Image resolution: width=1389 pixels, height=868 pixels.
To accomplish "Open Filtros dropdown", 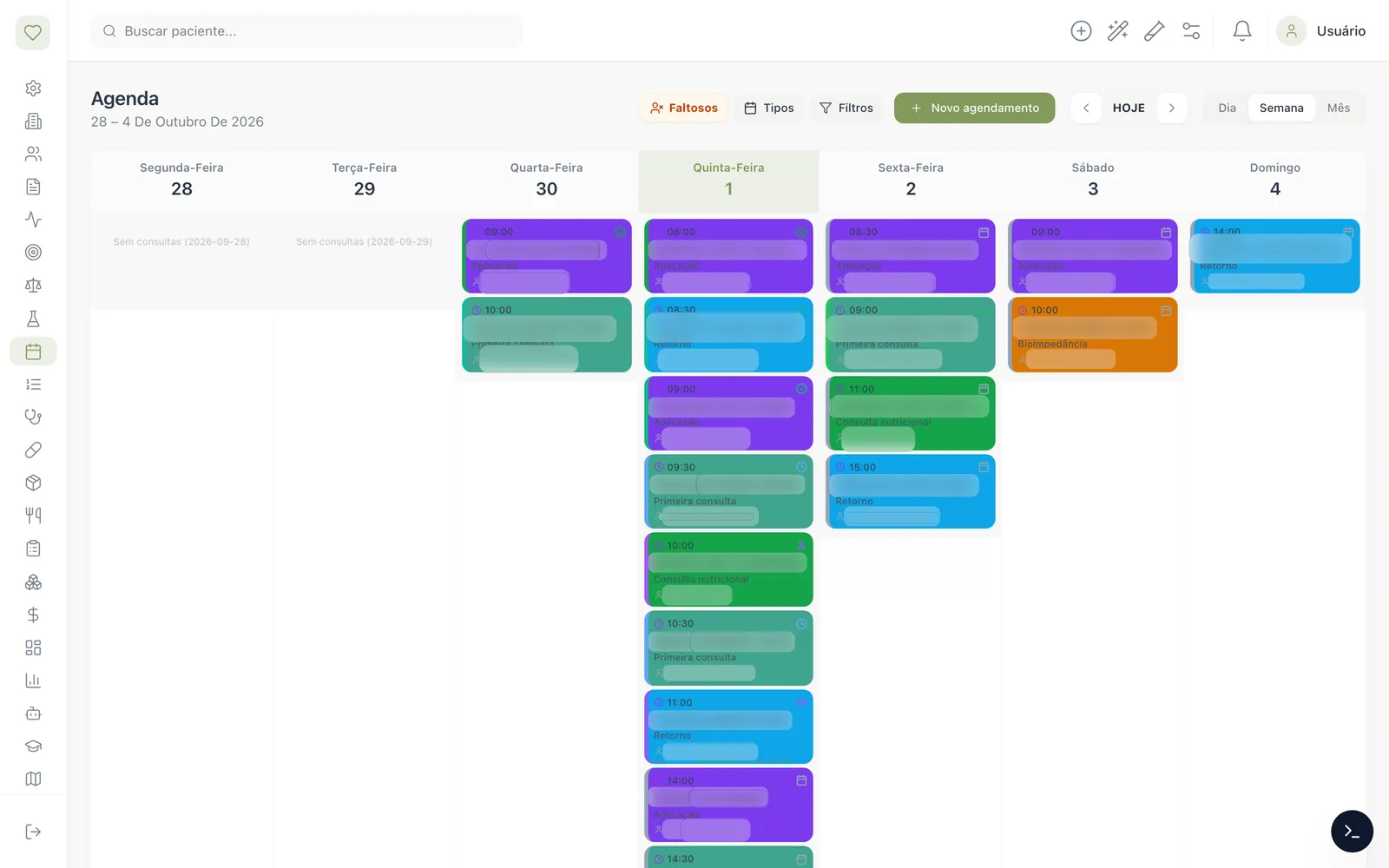I will tap(846, 108).
